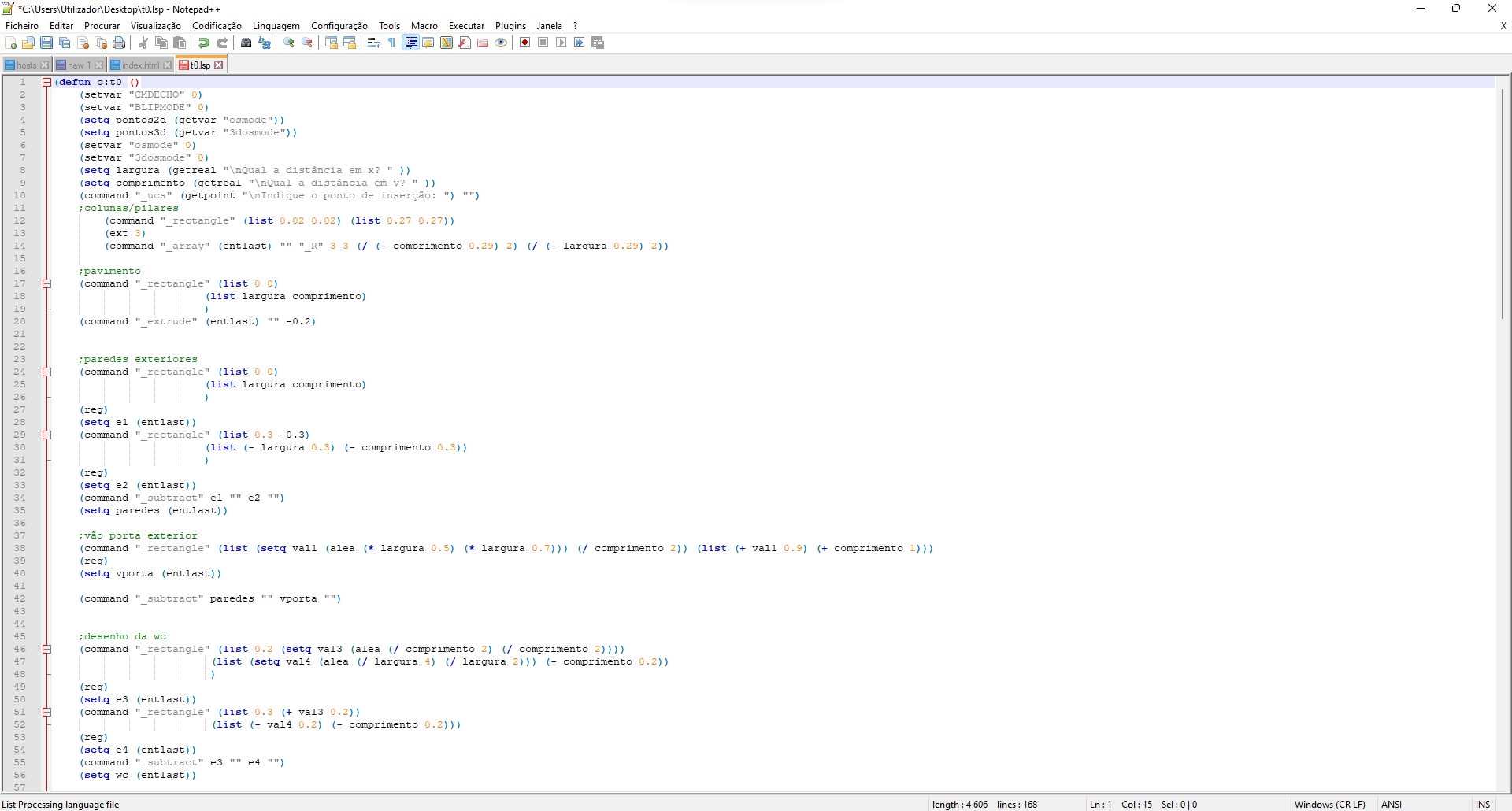Screen dimensions: 1512x811
Task: Open the Configuração menu
Action: pos(339,26)
